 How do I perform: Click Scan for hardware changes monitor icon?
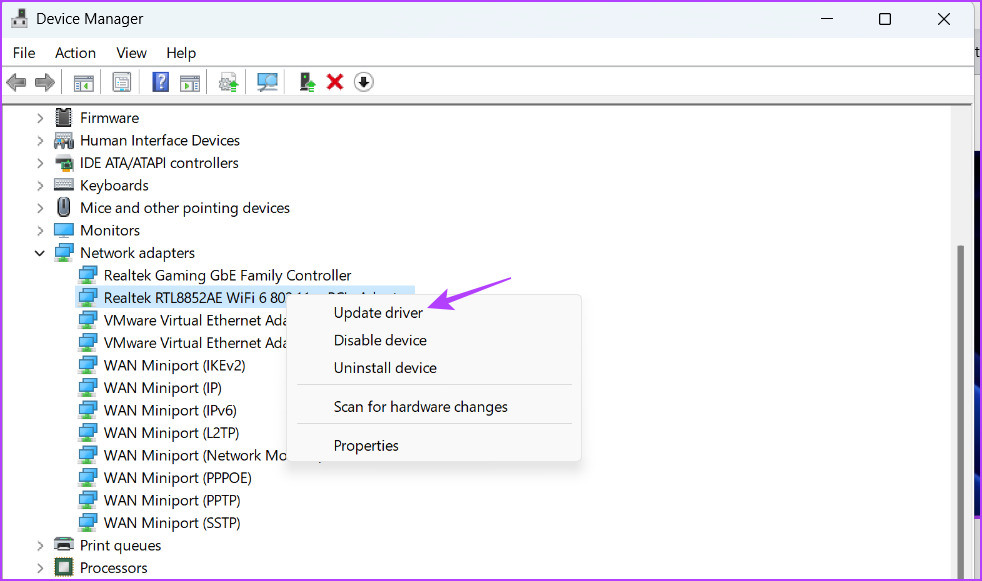click(267, 82)
